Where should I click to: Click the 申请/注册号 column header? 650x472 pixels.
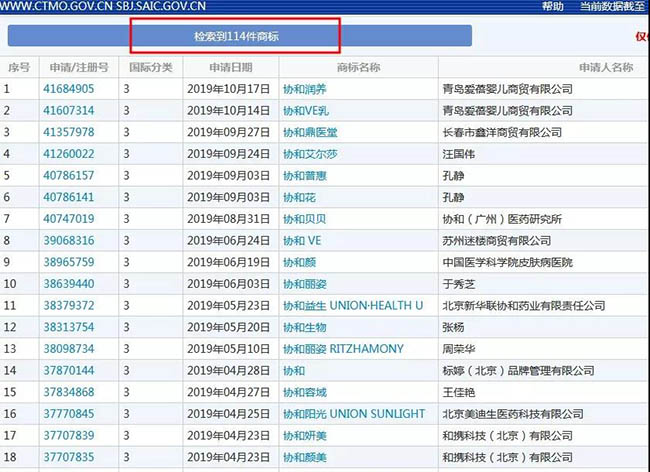tap(76, 67)
